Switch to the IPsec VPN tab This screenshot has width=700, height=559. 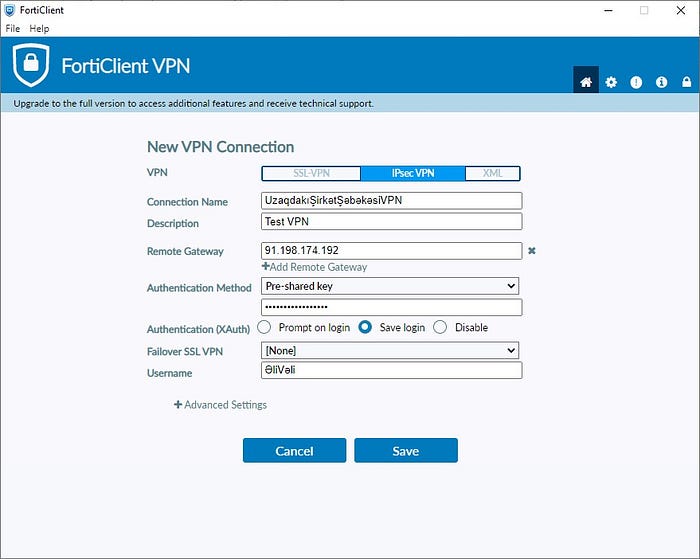pyautogui.click(x=413, y=173)
